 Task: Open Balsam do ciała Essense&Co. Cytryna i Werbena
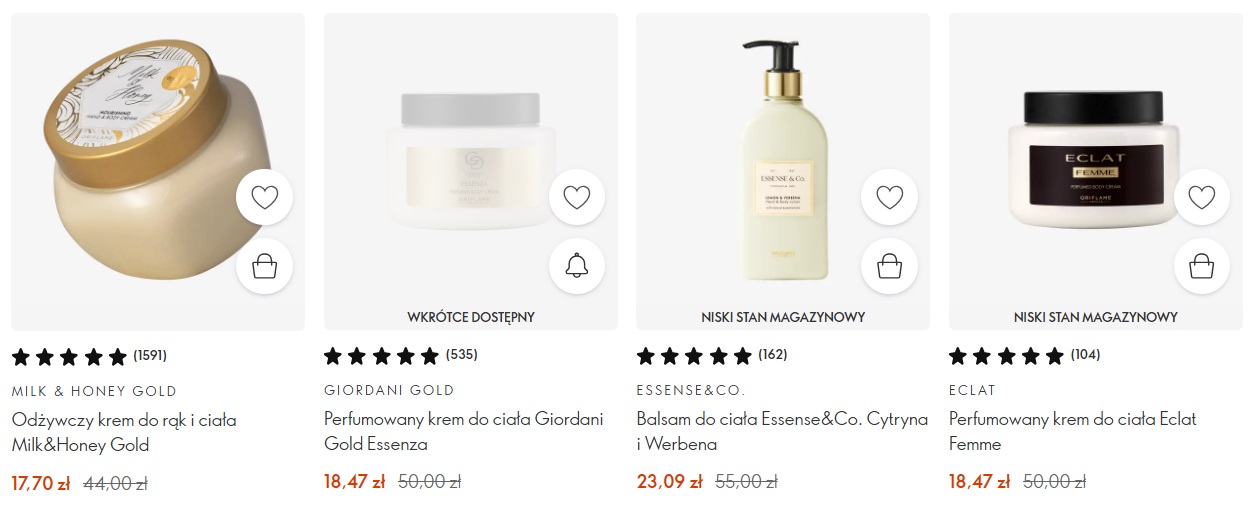pyautogui.click(x=782, y=432)
